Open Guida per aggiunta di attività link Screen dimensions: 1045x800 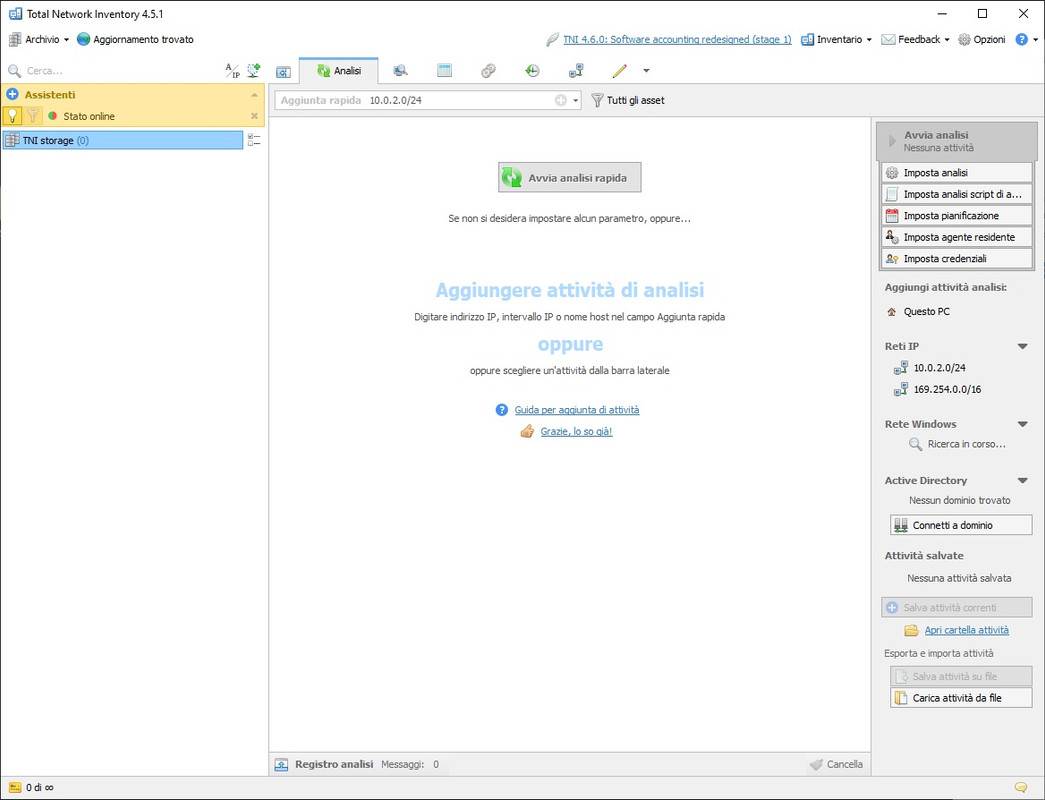pos(576,410)
